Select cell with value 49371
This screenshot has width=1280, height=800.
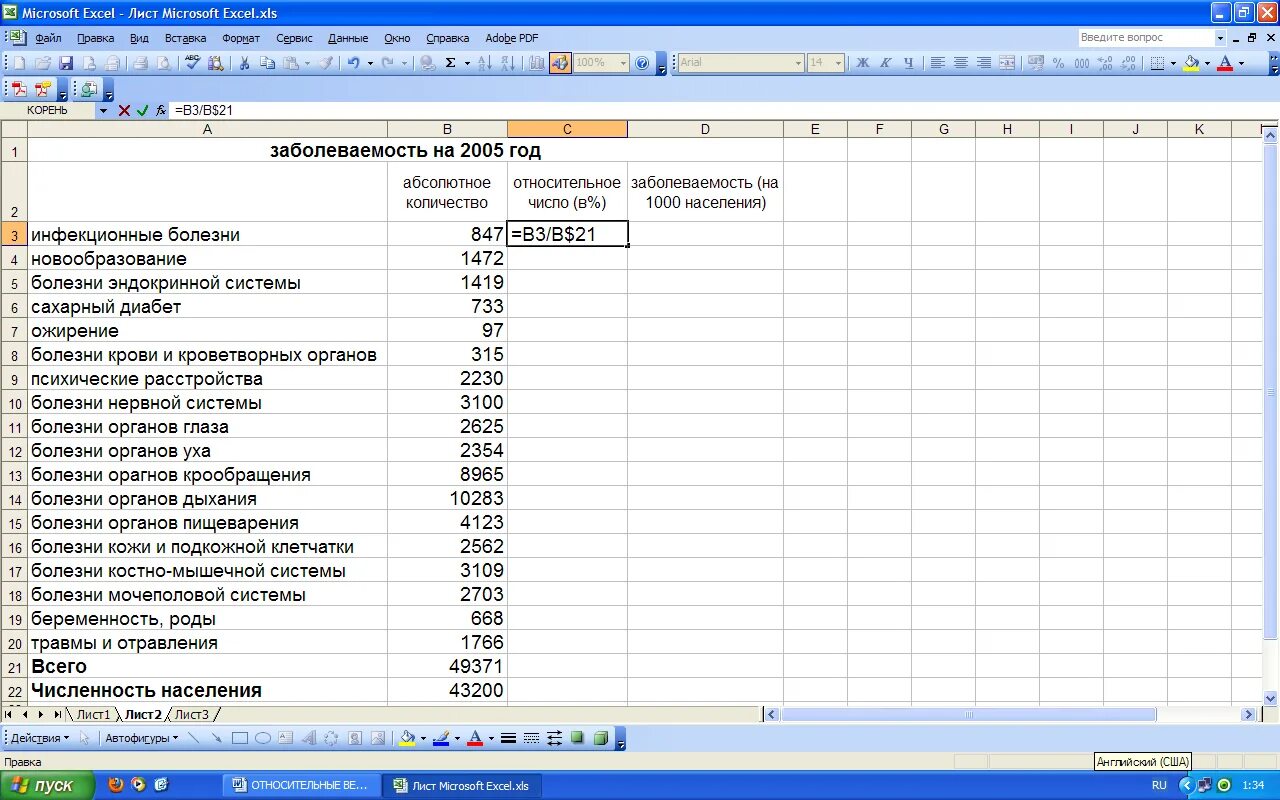[x=447, y=667]
